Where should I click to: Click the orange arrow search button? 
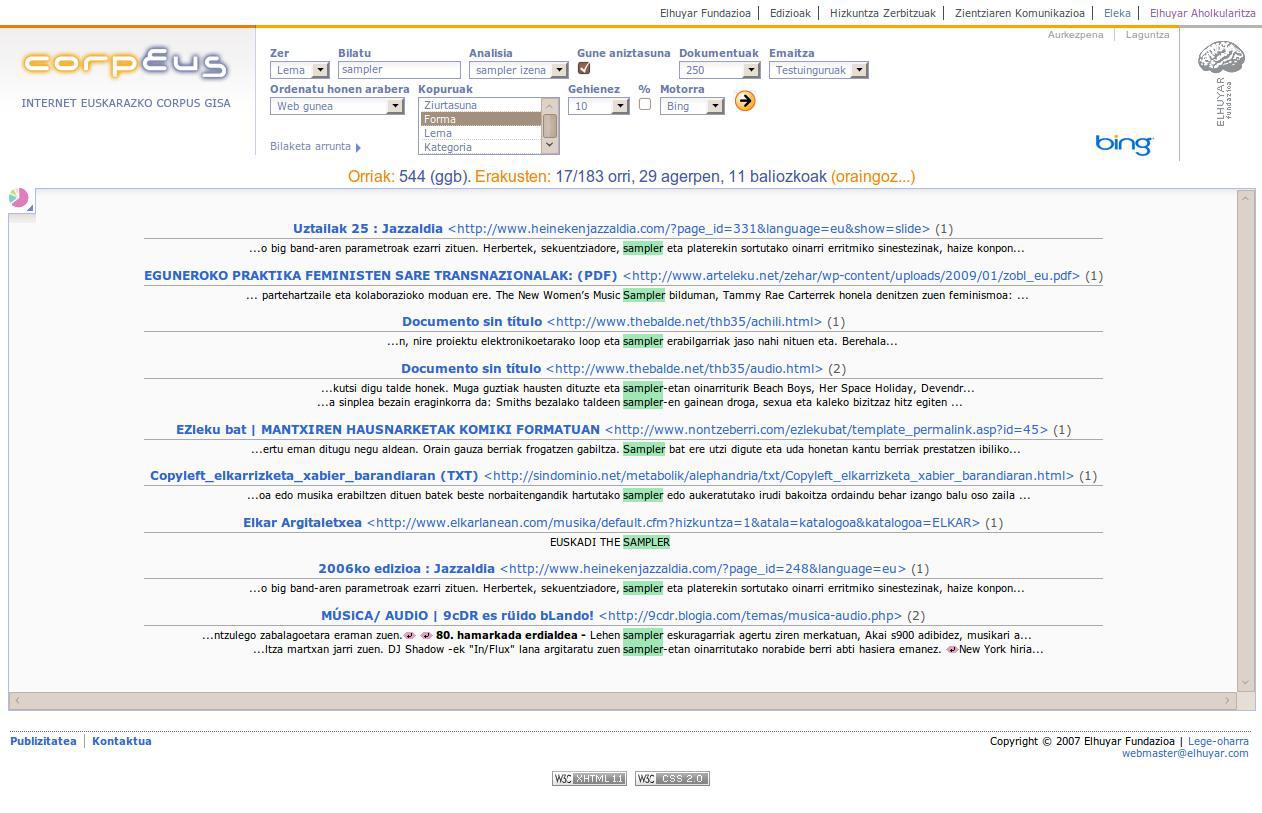pyautogui.click(x=744, y=101)
